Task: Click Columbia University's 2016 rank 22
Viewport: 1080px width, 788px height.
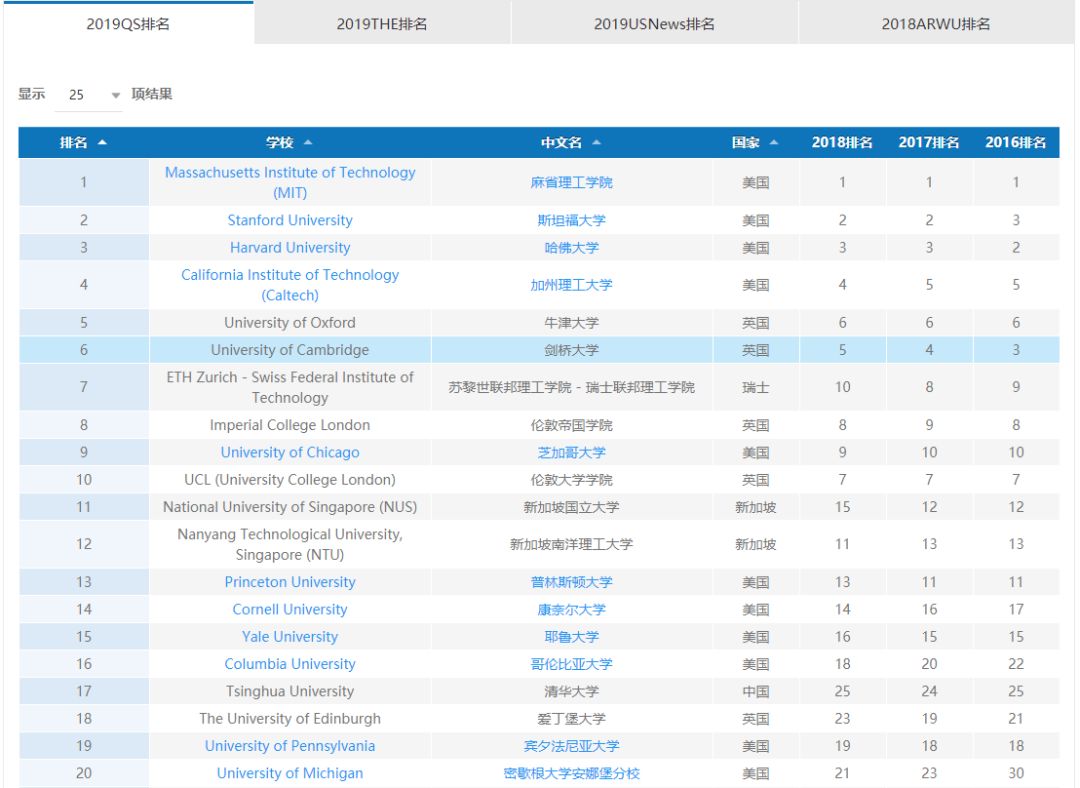Action: click(1016, 664)
